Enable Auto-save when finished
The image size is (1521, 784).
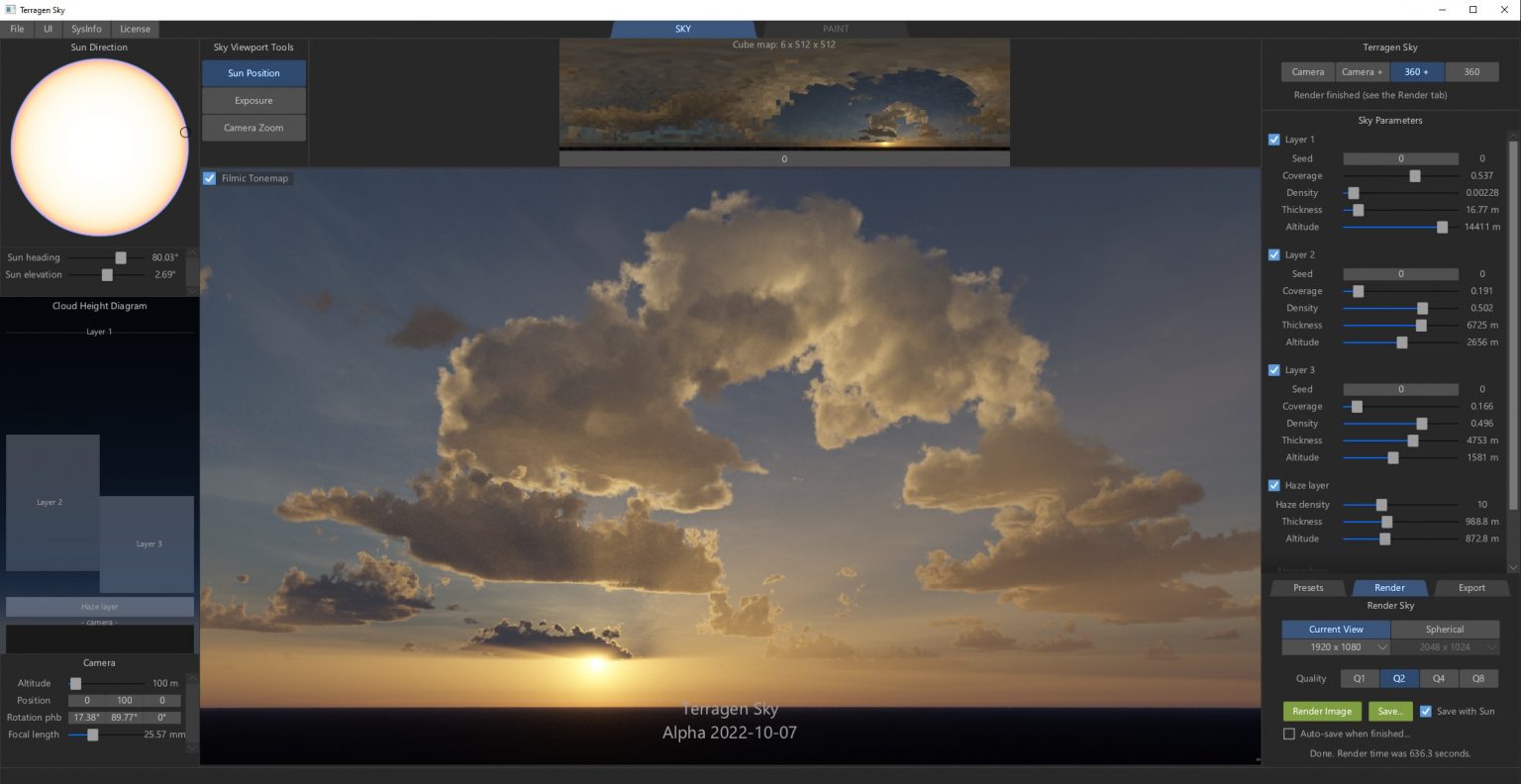tap(1289, 734)
